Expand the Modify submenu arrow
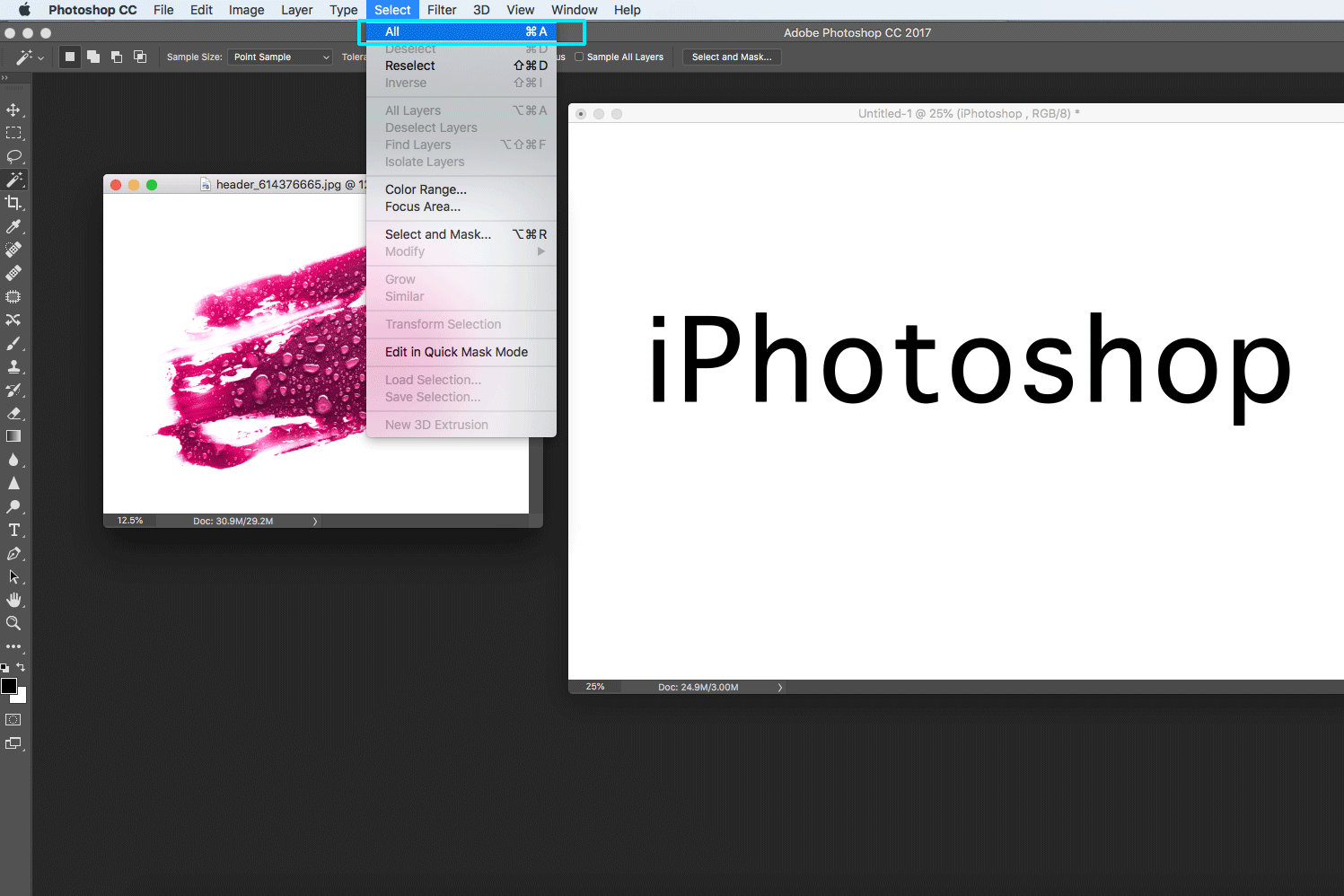 (541, 251)
